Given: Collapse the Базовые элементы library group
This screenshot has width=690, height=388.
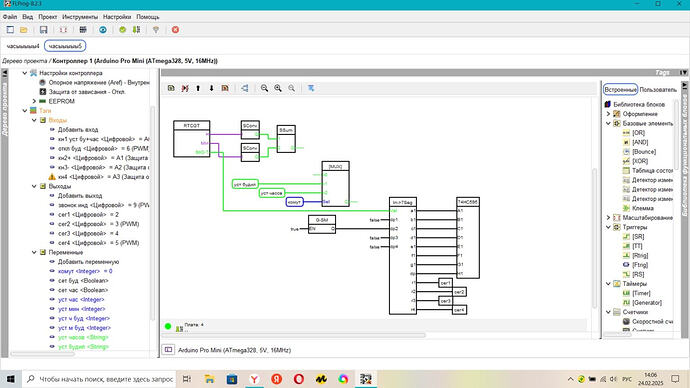Looking at the screenshot, I should 609,123.
